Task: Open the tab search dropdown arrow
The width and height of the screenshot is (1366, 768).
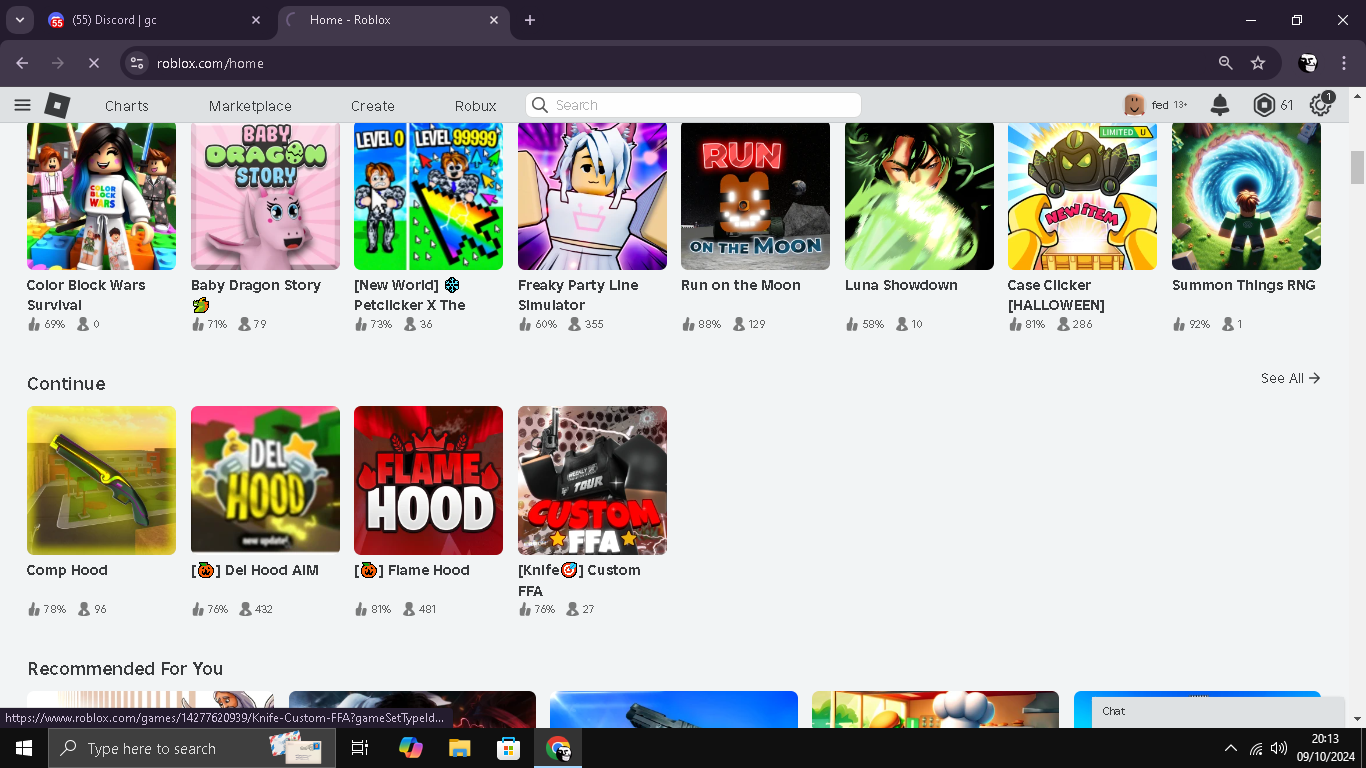Action: [19, 20]
